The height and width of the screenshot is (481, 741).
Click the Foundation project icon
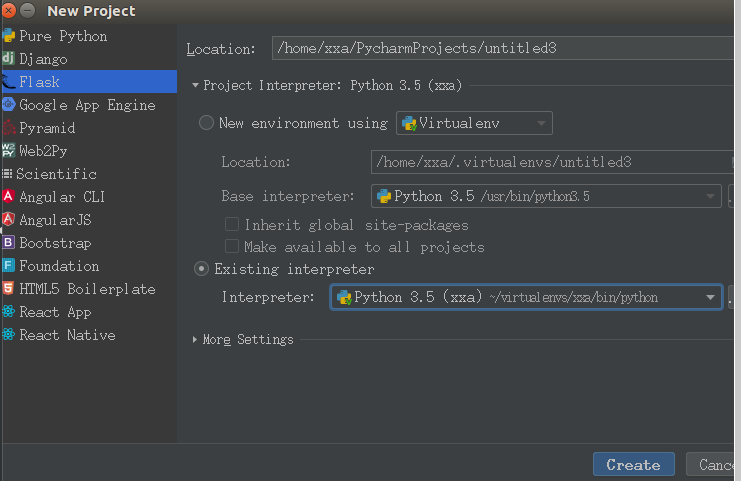pyautogui.click(x=9, y=266)
